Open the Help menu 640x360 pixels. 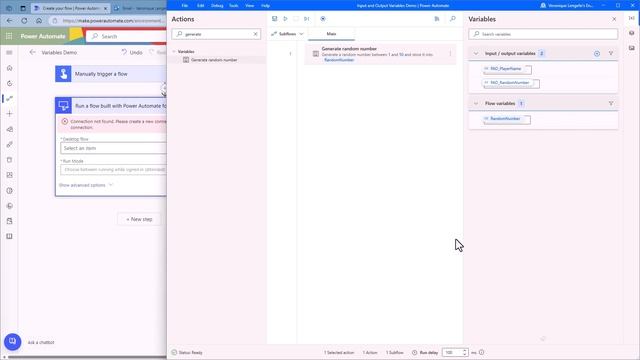coord(265,6)
